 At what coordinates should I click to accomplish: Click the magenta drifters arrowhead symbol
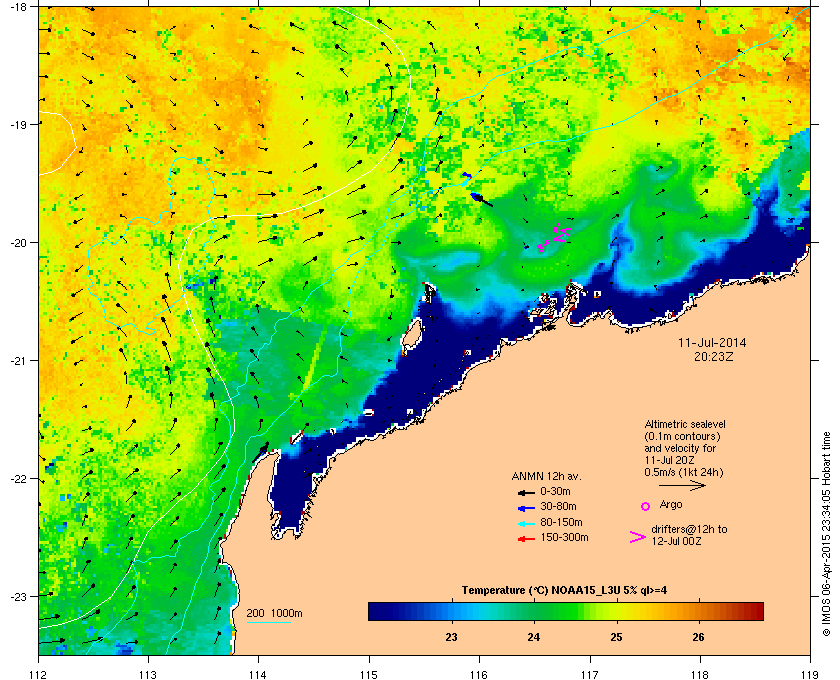click(x=638, y=537)
